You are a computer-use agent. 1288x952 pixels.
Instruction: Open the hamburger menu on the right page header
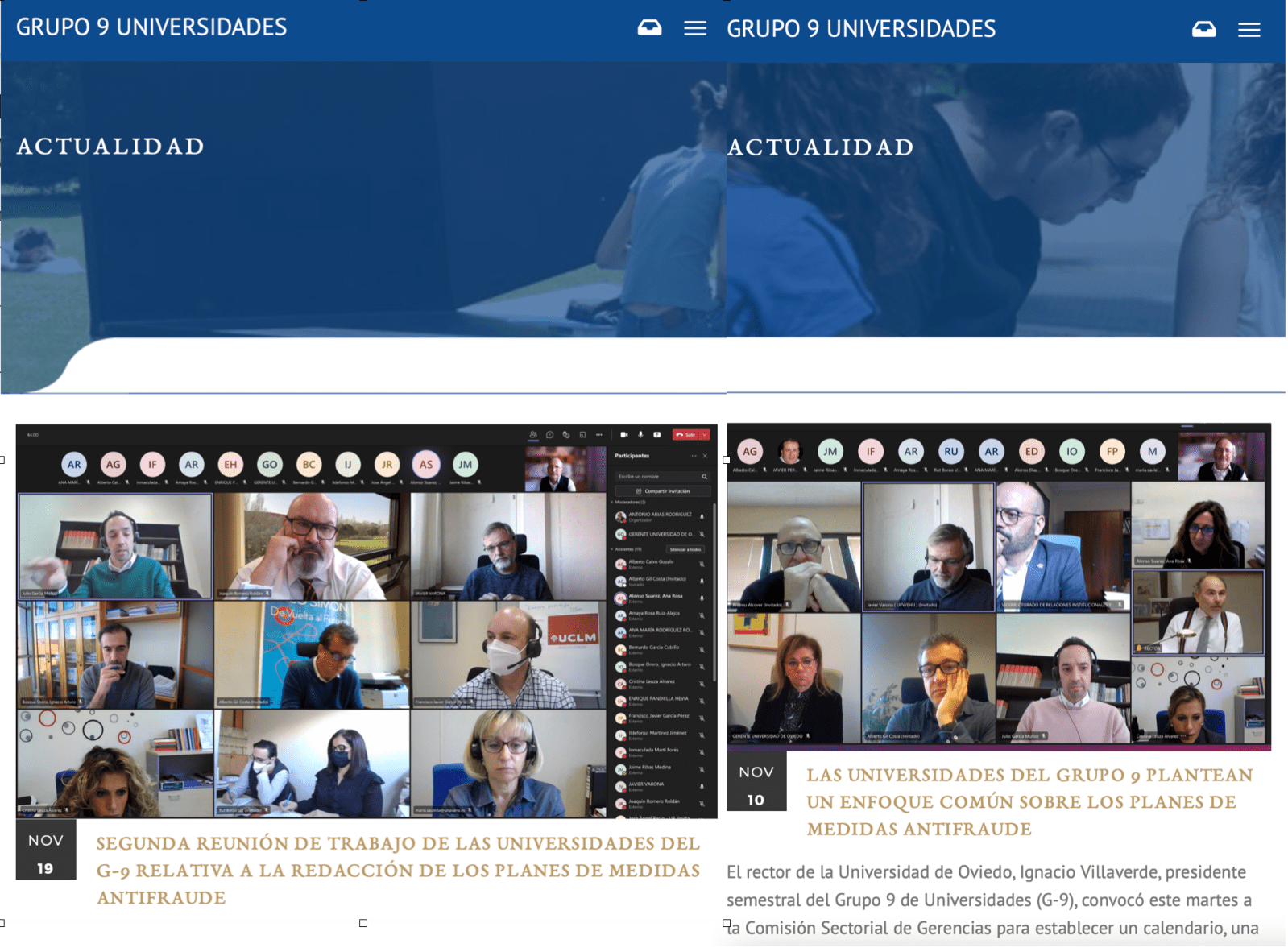pos(1249,31)
